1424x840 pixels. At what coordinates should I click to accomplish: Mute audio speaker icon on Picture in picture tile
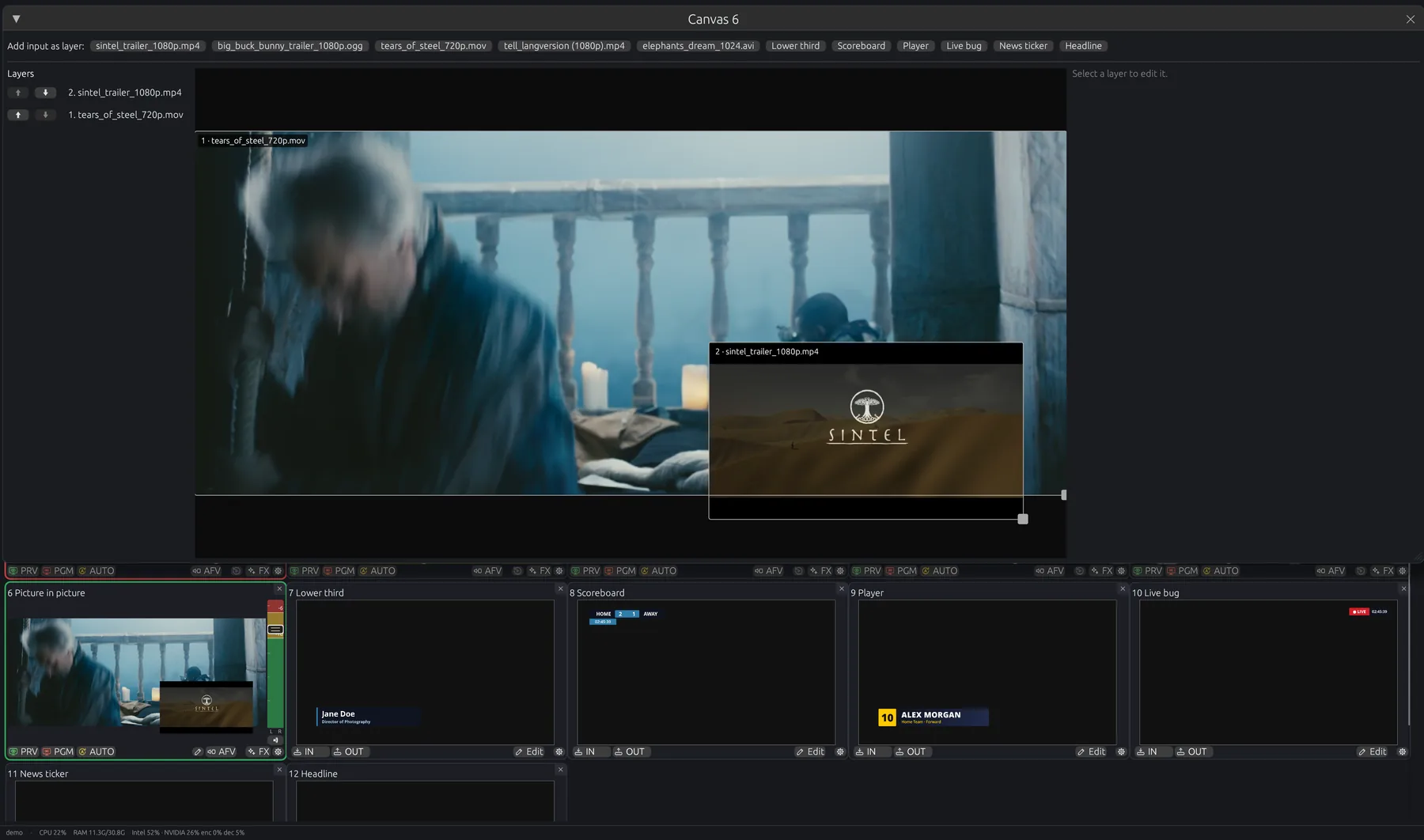click(275, 740)
